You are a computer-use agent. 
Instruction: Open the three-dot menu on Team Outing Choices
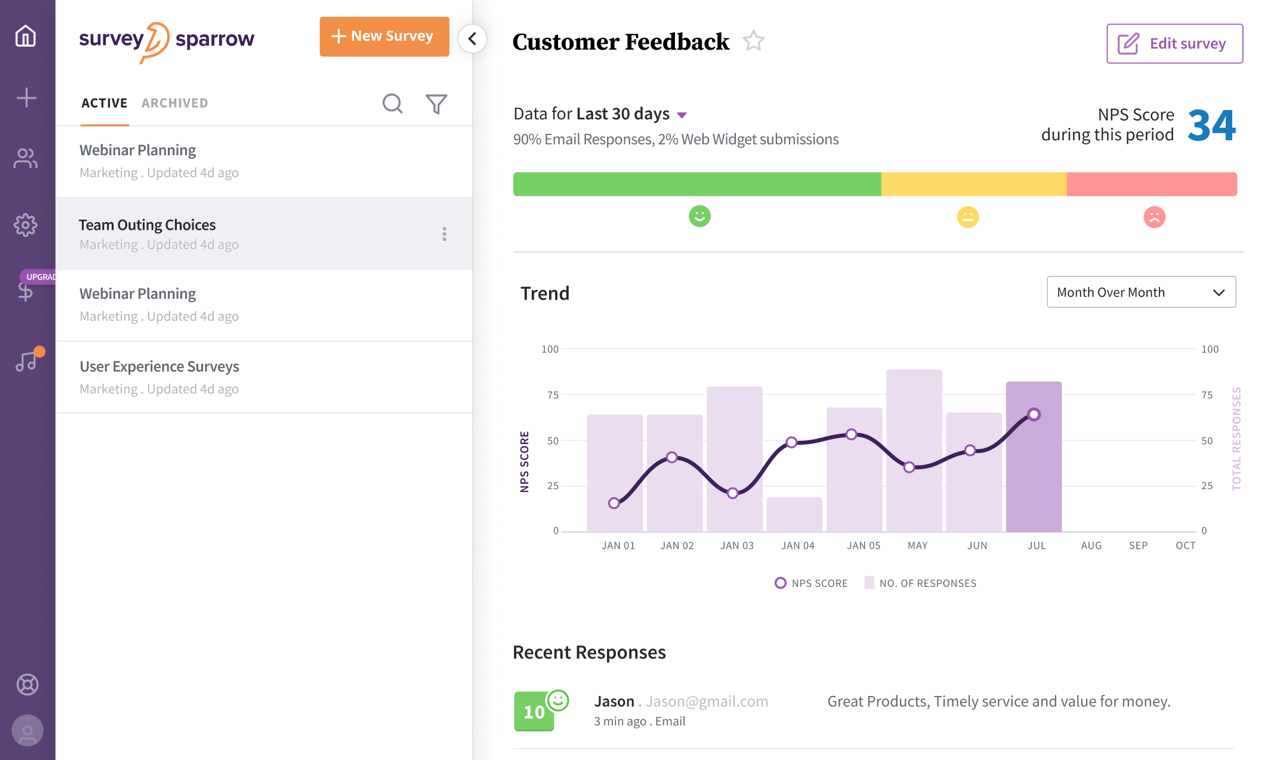click(x=444, y=233)
